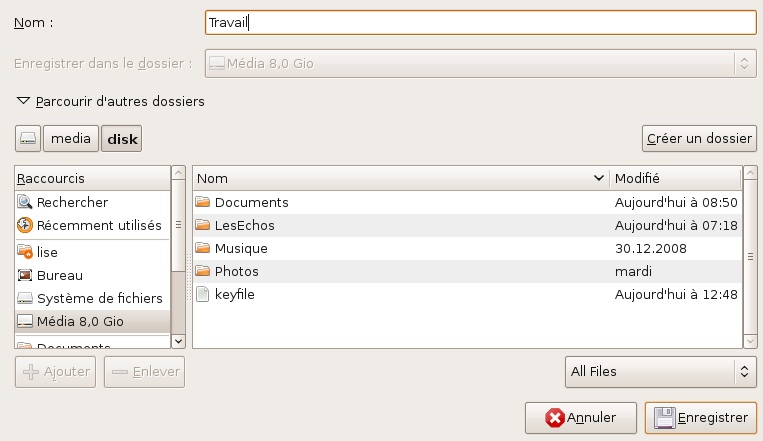Click the Annuler cancel button
This screenshot has width=763, height=441.
coord(580,418)
